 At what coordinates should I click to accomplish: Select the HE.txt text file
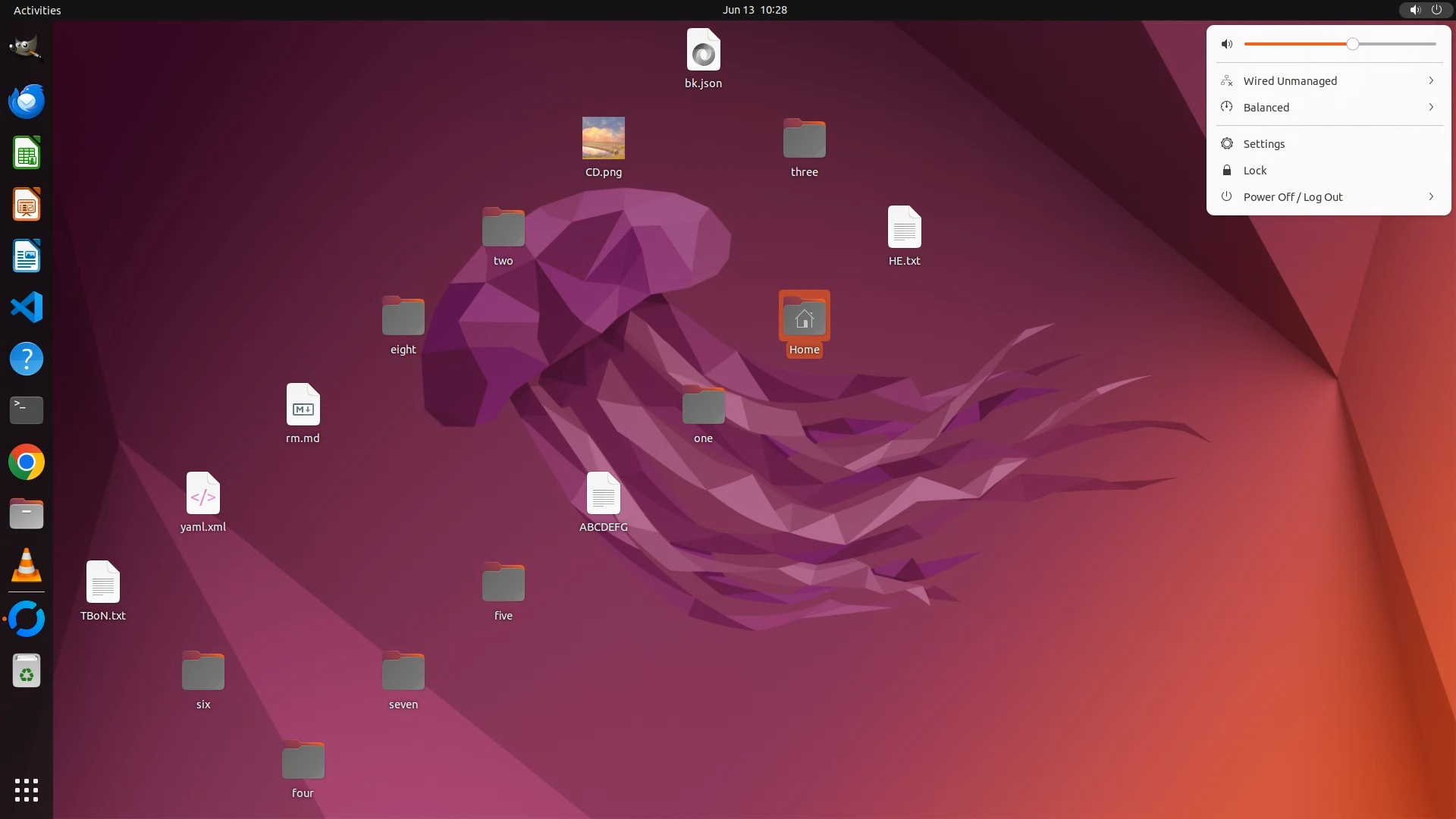click(x=904, y=237)
